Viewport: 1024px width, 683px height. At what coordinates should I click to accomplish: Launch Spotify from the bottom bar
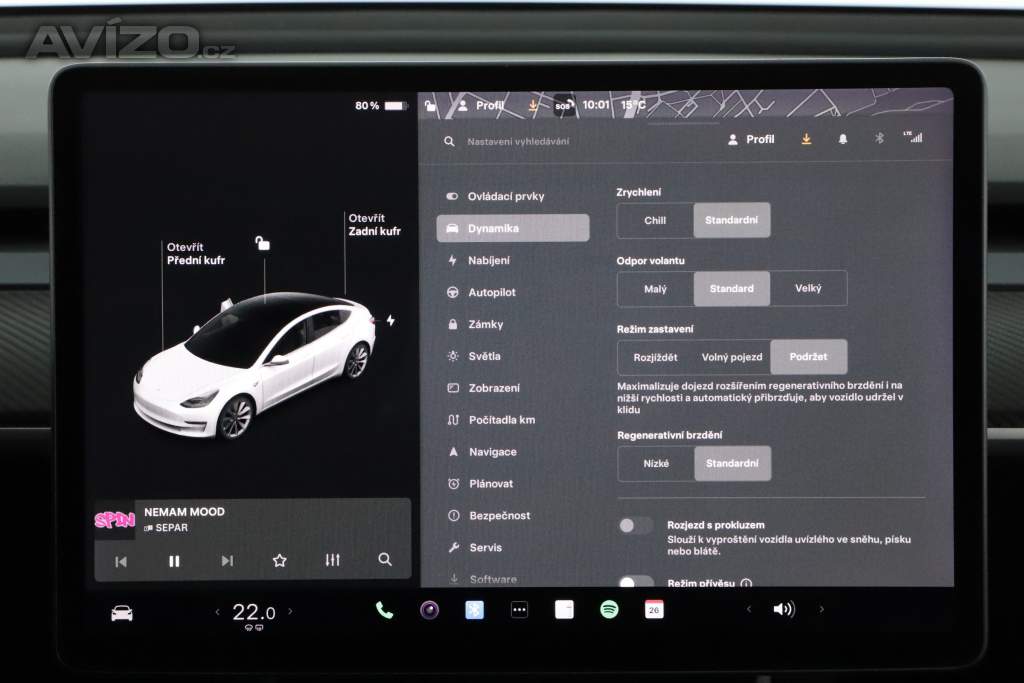tap(609, 610)
